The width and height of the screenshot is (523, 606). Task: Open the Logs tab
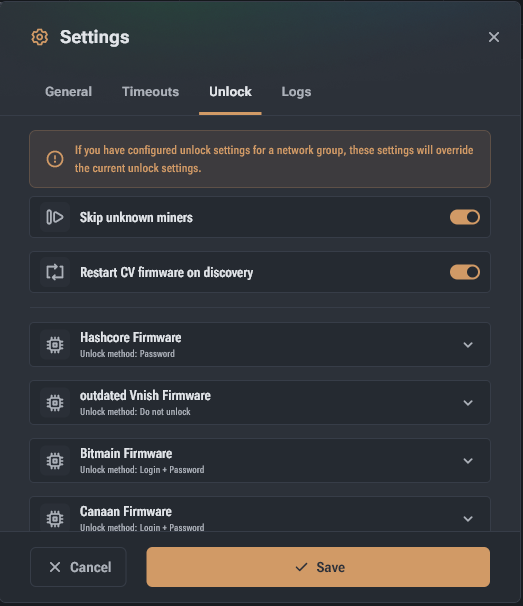coord(296,92)
